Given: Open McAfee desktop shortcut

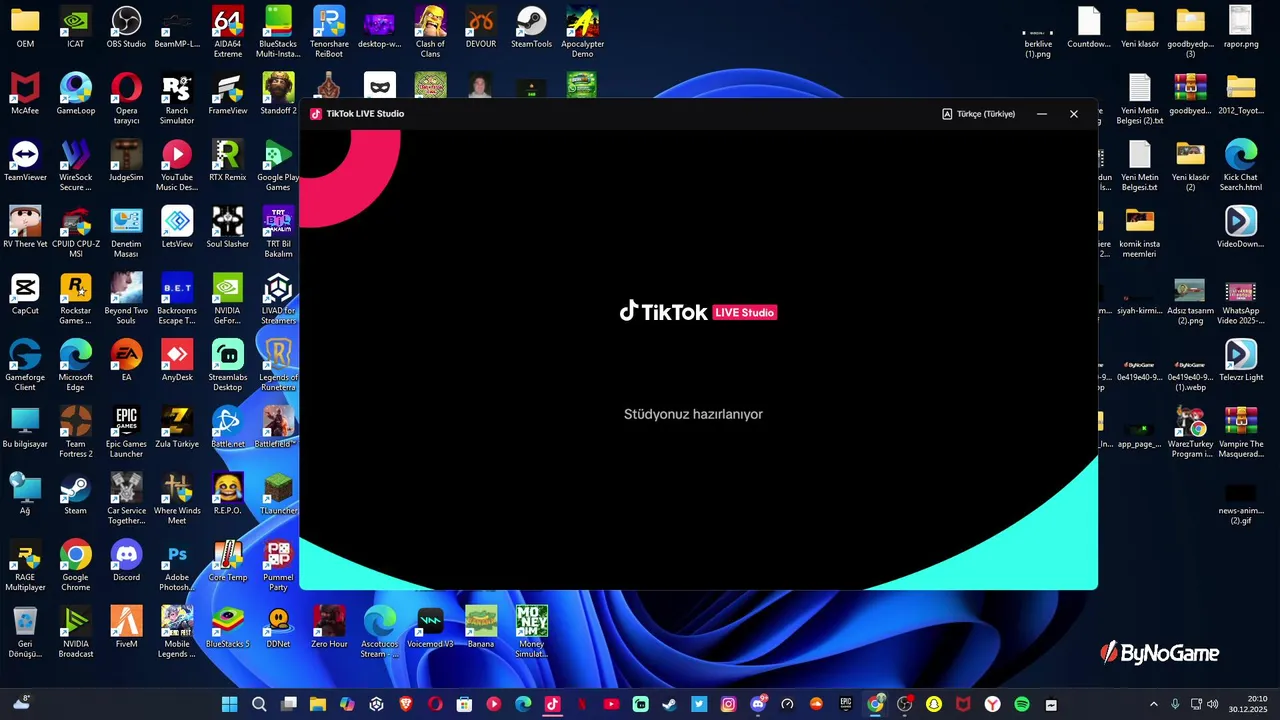Looking at the screenshot, I should click(x=25, y=94).
